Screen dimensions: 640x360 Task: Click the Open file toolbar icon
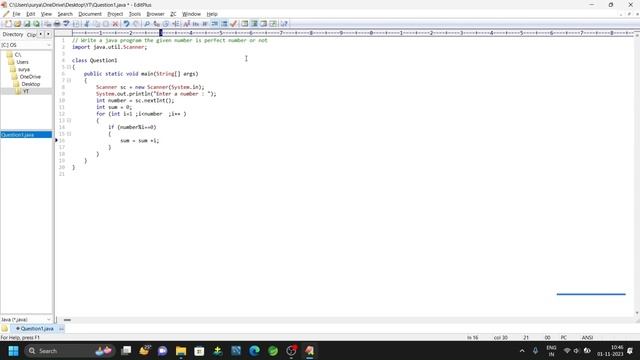(x=18, y=24)
